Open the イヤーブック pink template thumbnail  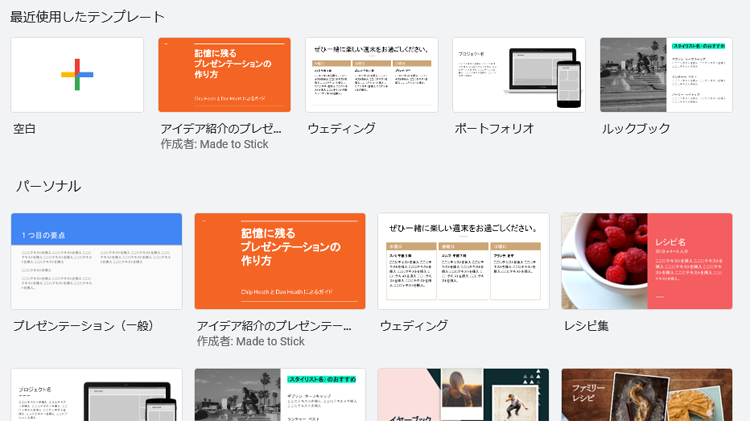coord(463,395)
